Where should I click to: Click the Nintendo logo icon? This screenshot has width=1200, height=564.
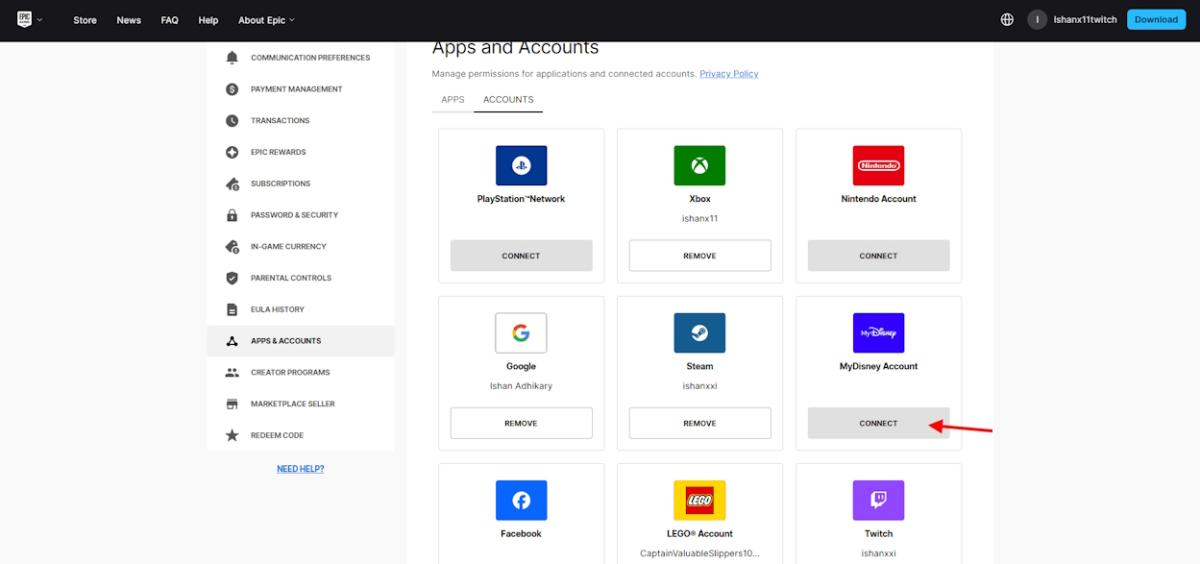click(x=878, y=166)
